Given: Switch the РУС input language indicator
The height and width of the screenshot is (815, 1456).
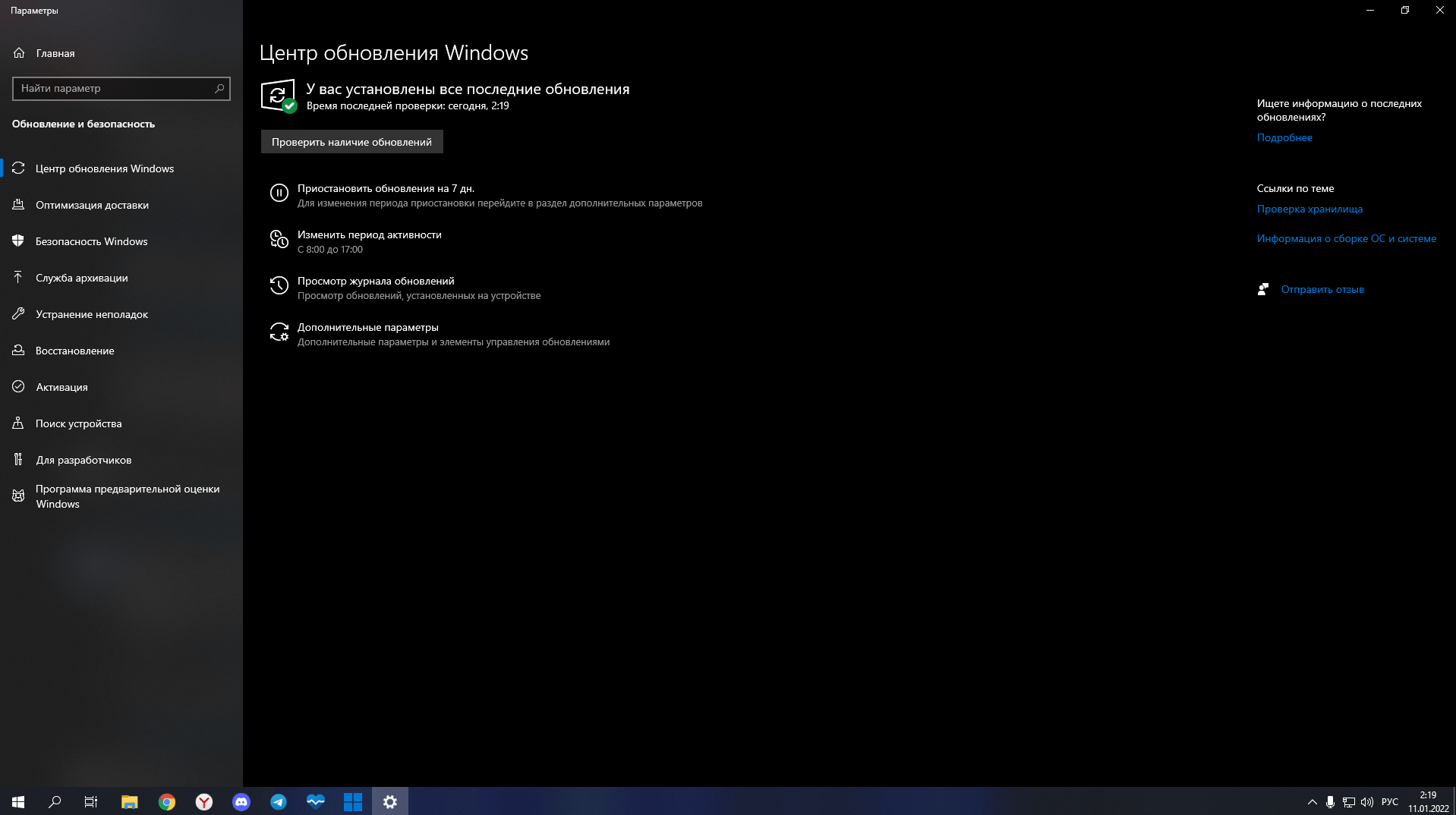Looking at the screenshot, I should [1390, 802].
